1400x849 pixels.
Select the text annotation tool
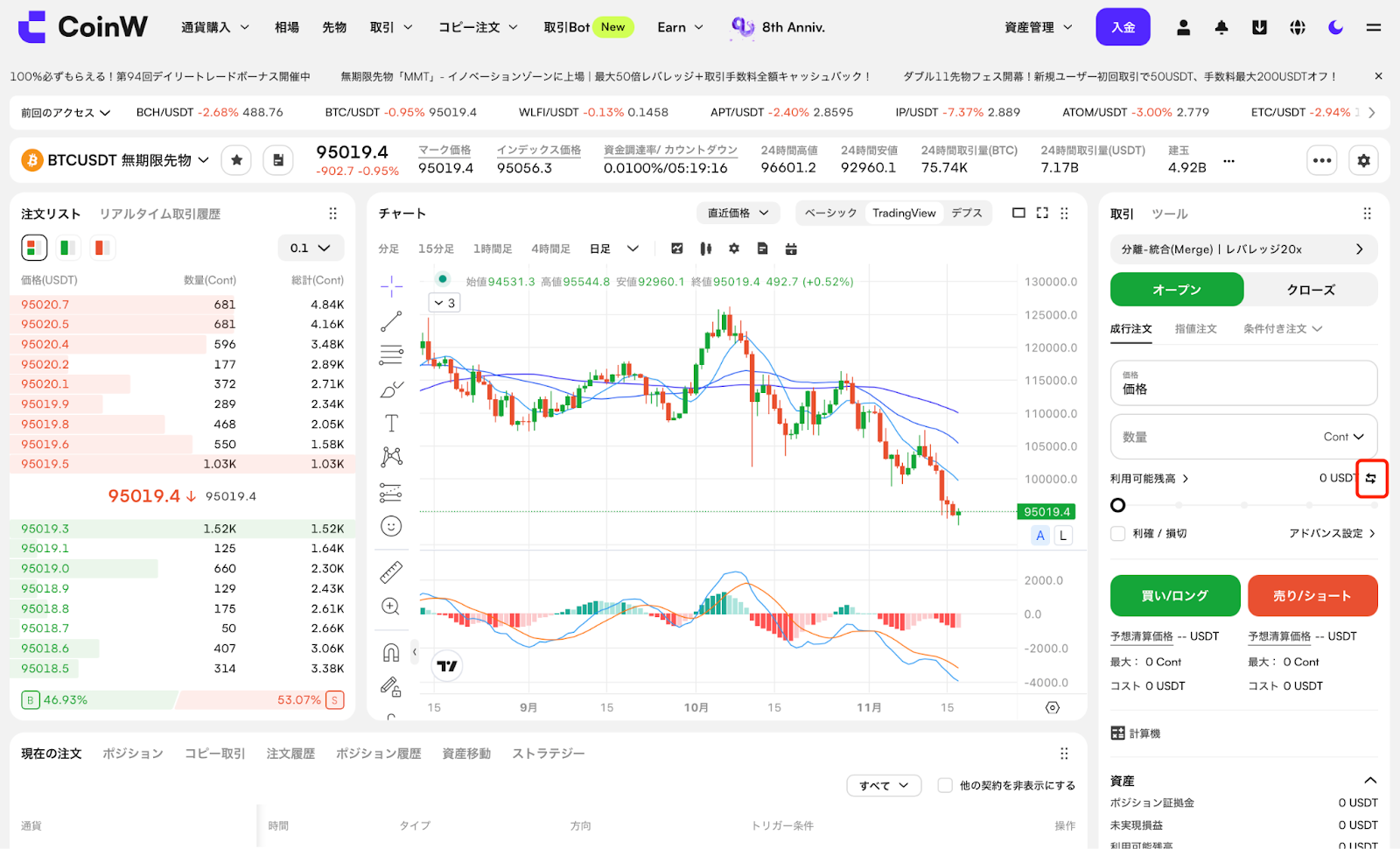391,424
